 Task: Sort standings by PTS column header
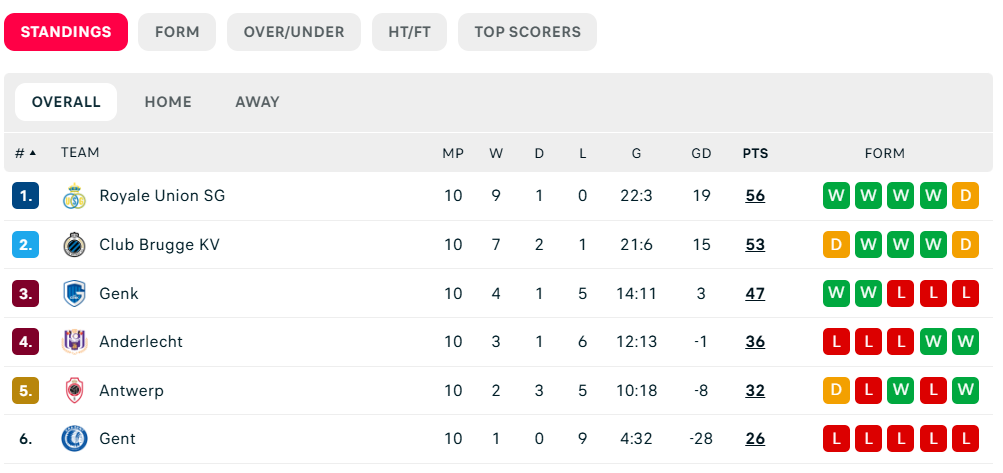[755, 153]
